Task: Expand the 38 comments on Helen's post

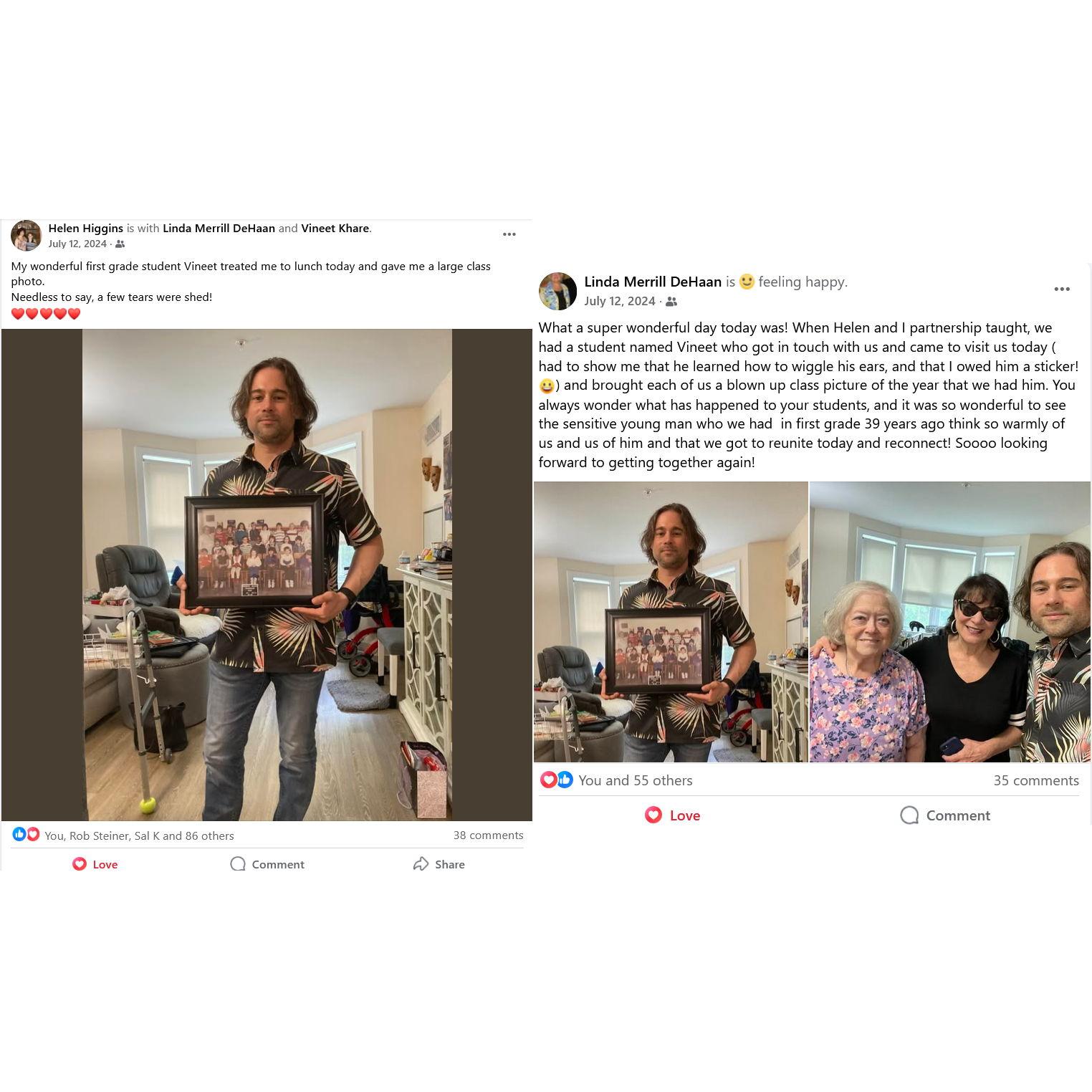Action: click(x=488, y=835)
